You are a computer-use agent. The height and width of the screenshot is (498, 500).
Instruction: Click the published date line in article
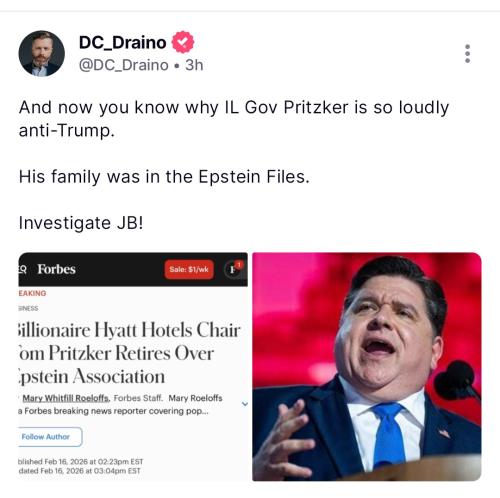coord(81,462)
